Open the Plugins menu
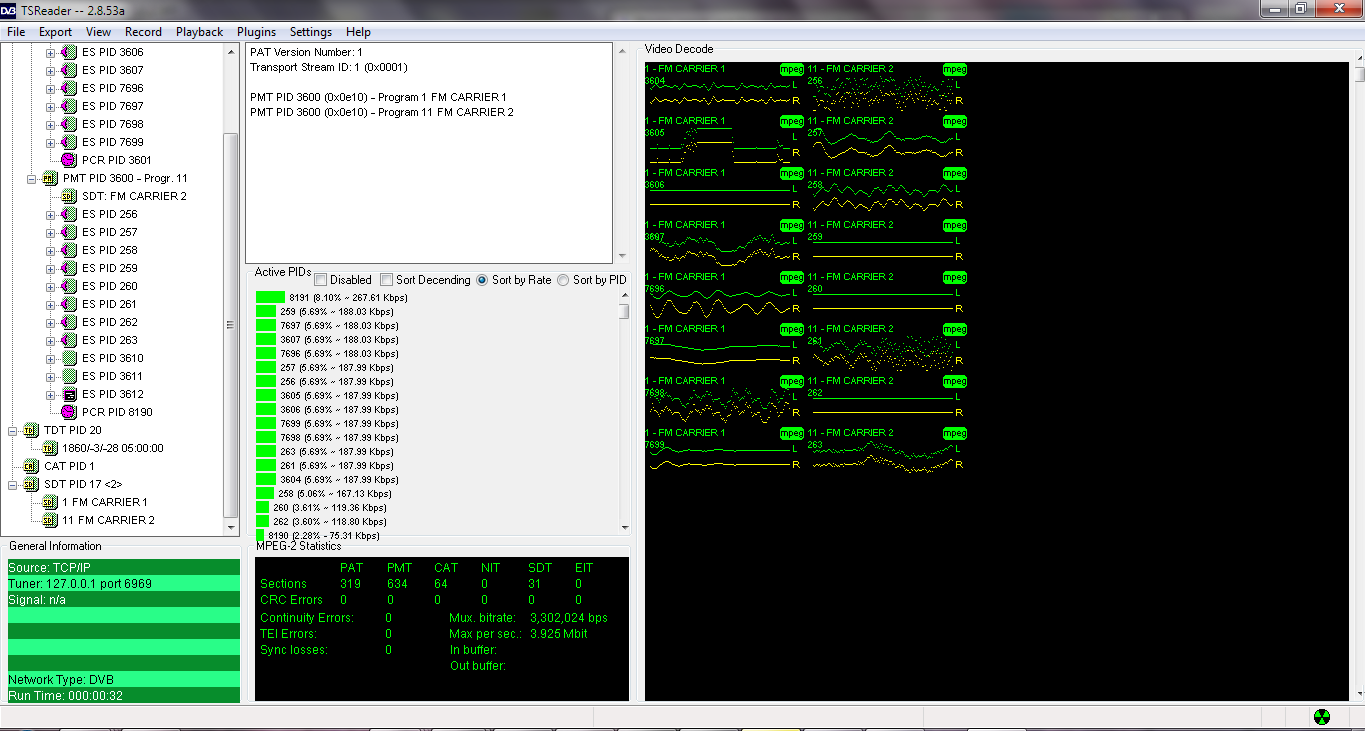This screenshot has width=1365, height=731. 257,32
